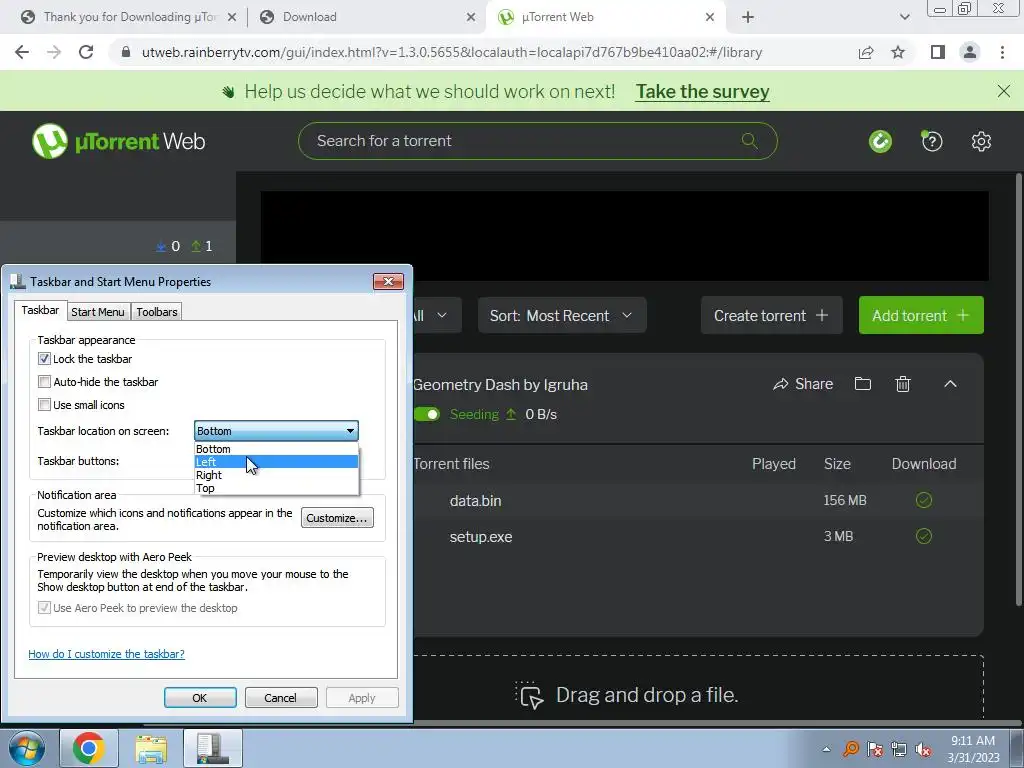Toggle Chrome side panel icon
This screenshot has height=768, width=1024.
click(x=937, y=52)
